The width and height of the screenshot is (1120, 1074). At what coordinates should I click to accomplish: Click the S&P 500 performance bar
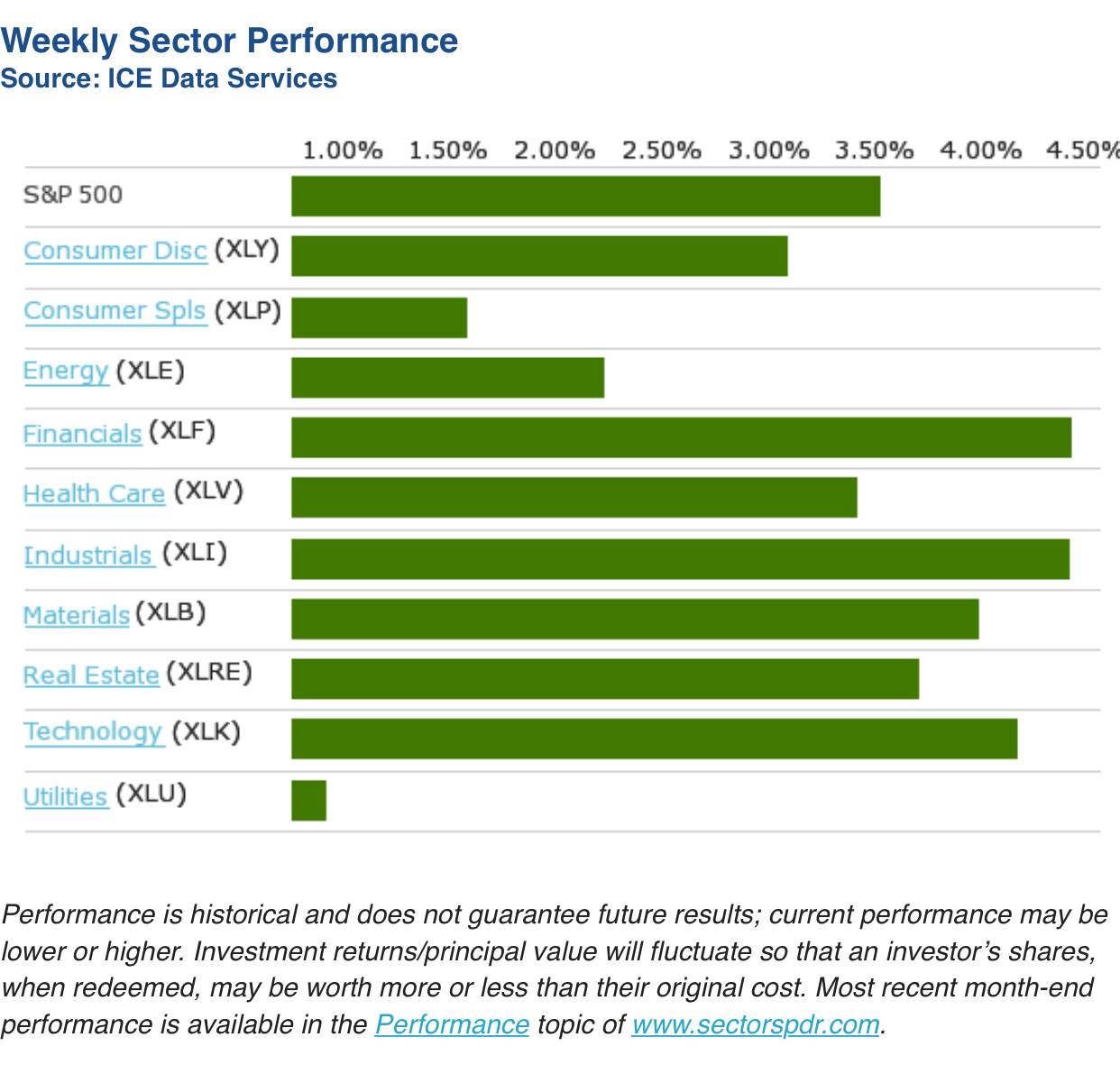585,197
